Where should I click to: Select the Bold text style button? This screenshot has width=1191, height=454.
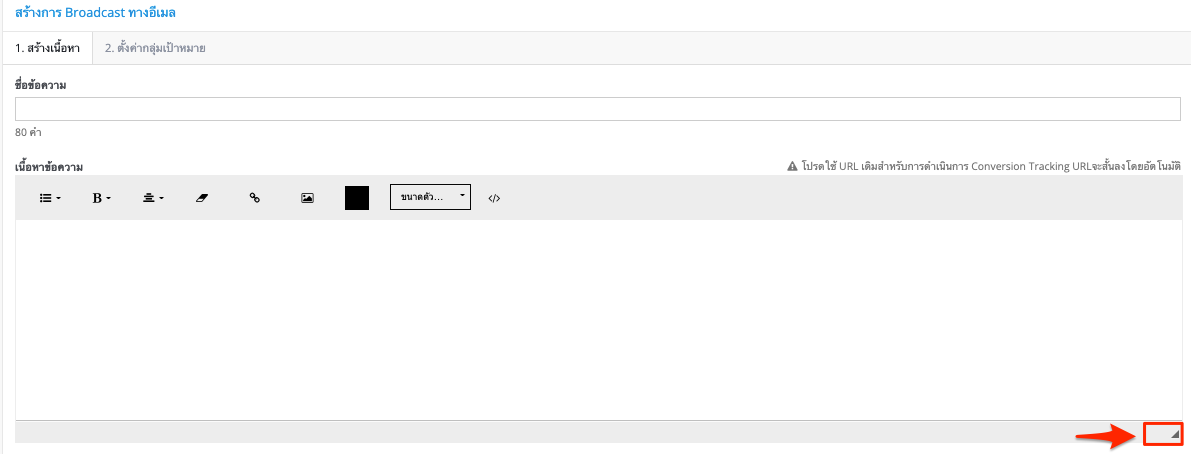tap(102, 198)
